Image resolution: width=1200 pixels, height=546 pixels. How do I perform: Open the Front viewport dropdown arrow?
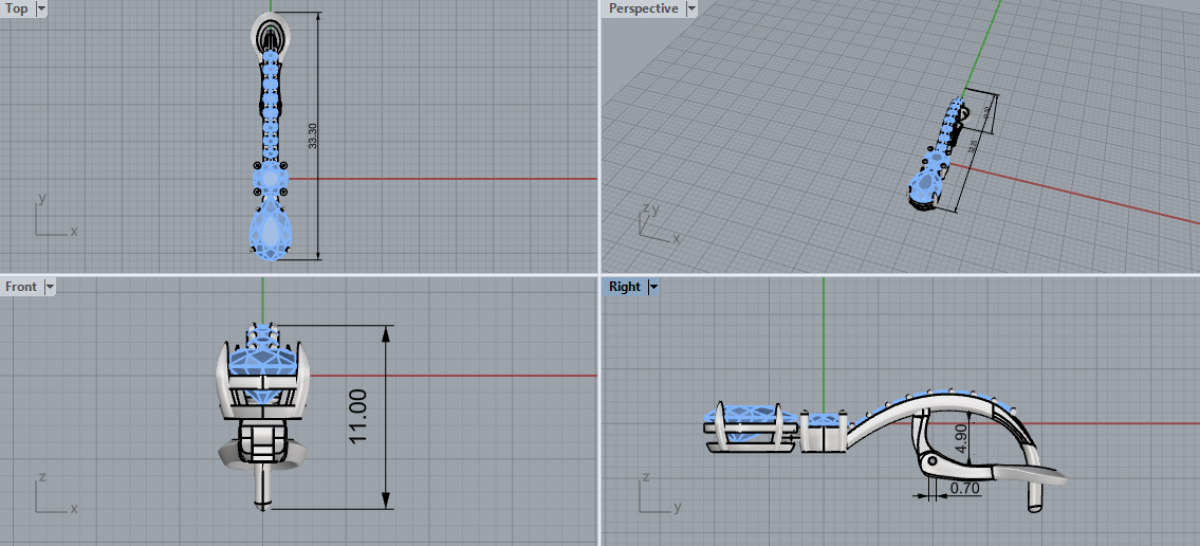[49, 287]
